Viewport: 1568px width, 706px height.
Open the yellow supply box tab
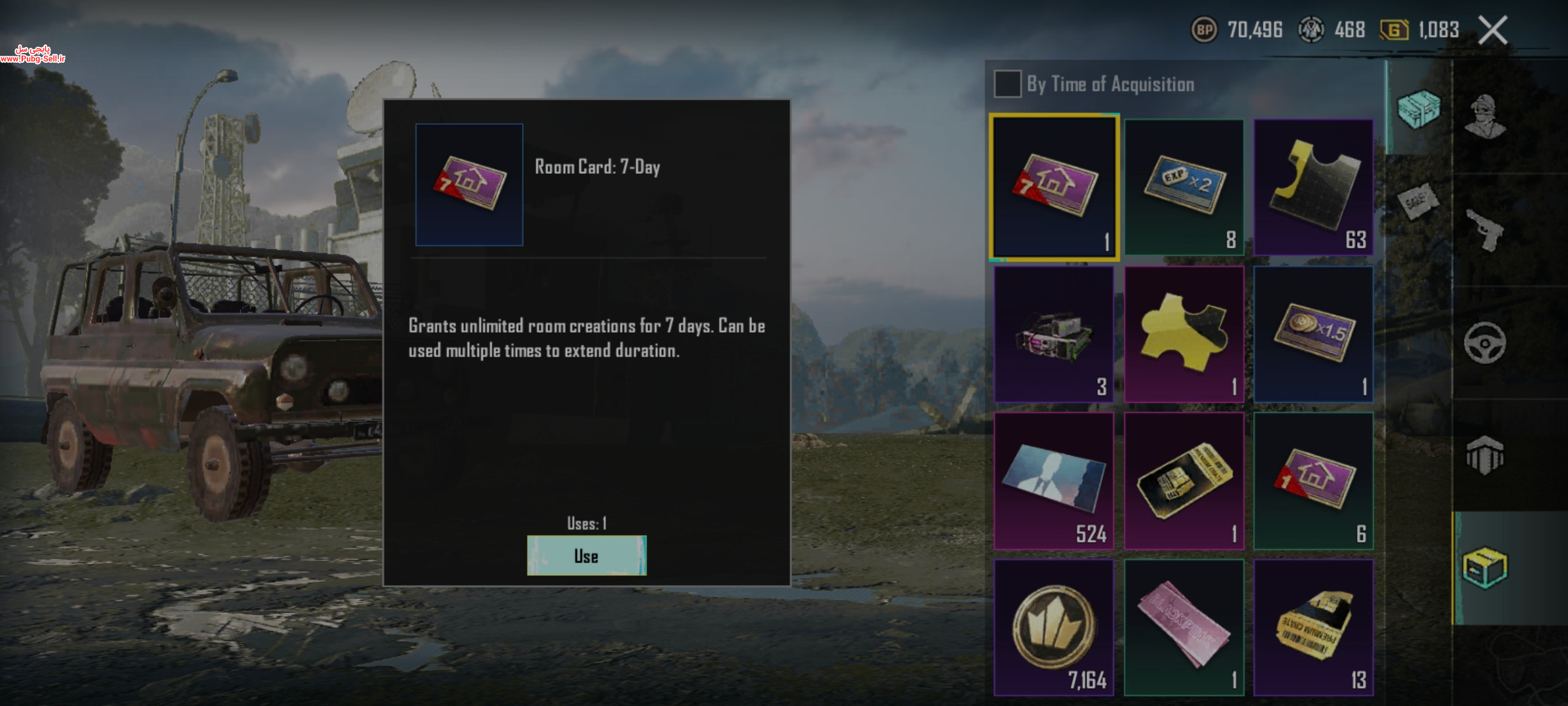(1486, 567)
